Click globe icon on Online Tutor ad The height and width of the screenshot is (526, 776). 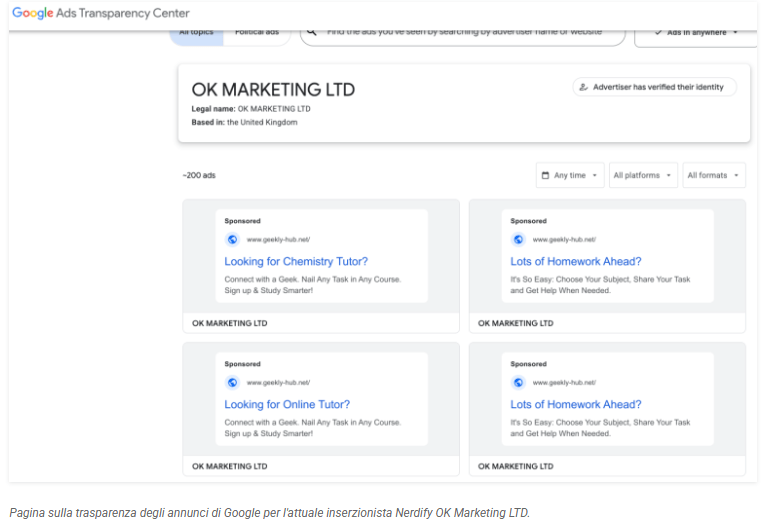coord(232,382)
